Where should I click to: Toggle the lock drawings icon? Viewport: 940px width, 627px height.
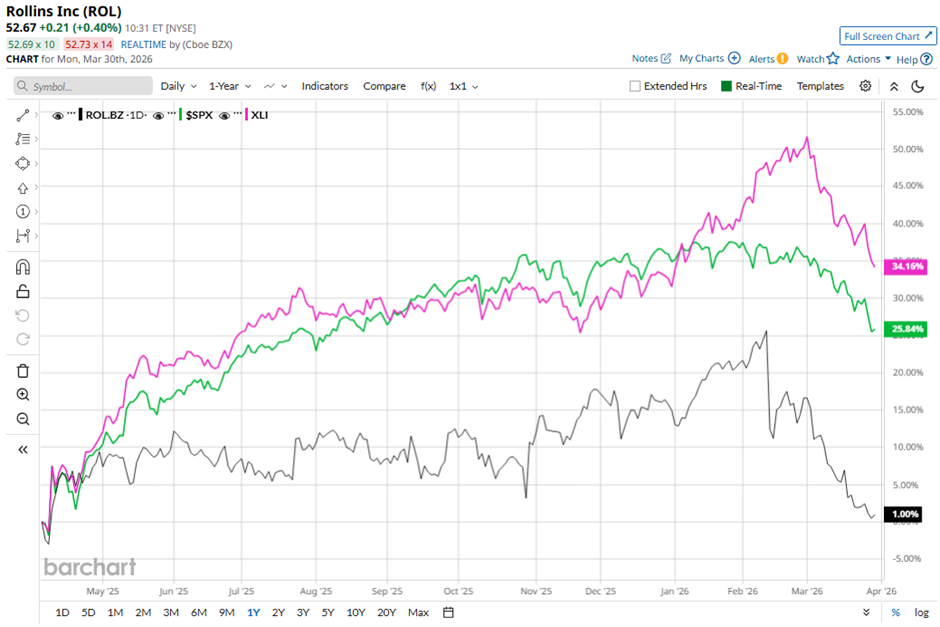click(23, 291)
